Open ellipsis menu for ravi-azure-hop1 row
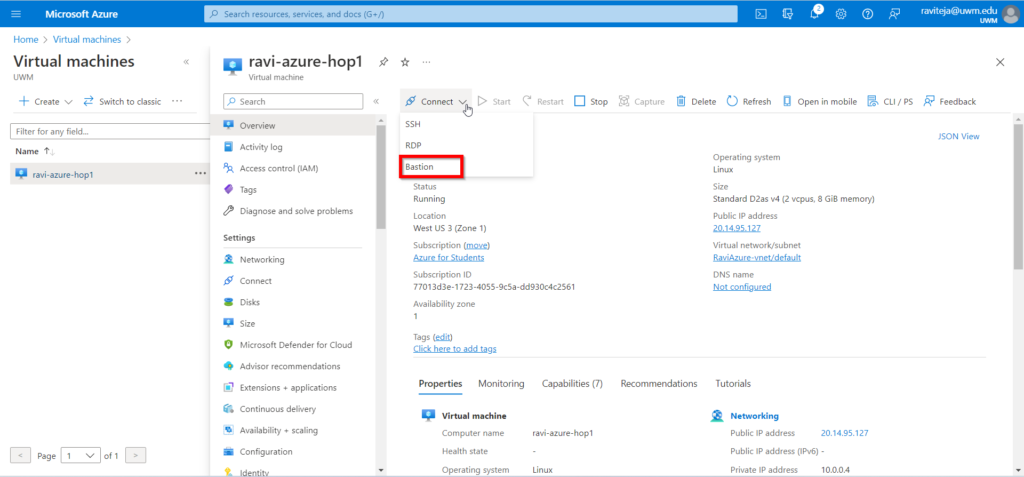This screenshot has width=1024, height=477. click(200, 174)
